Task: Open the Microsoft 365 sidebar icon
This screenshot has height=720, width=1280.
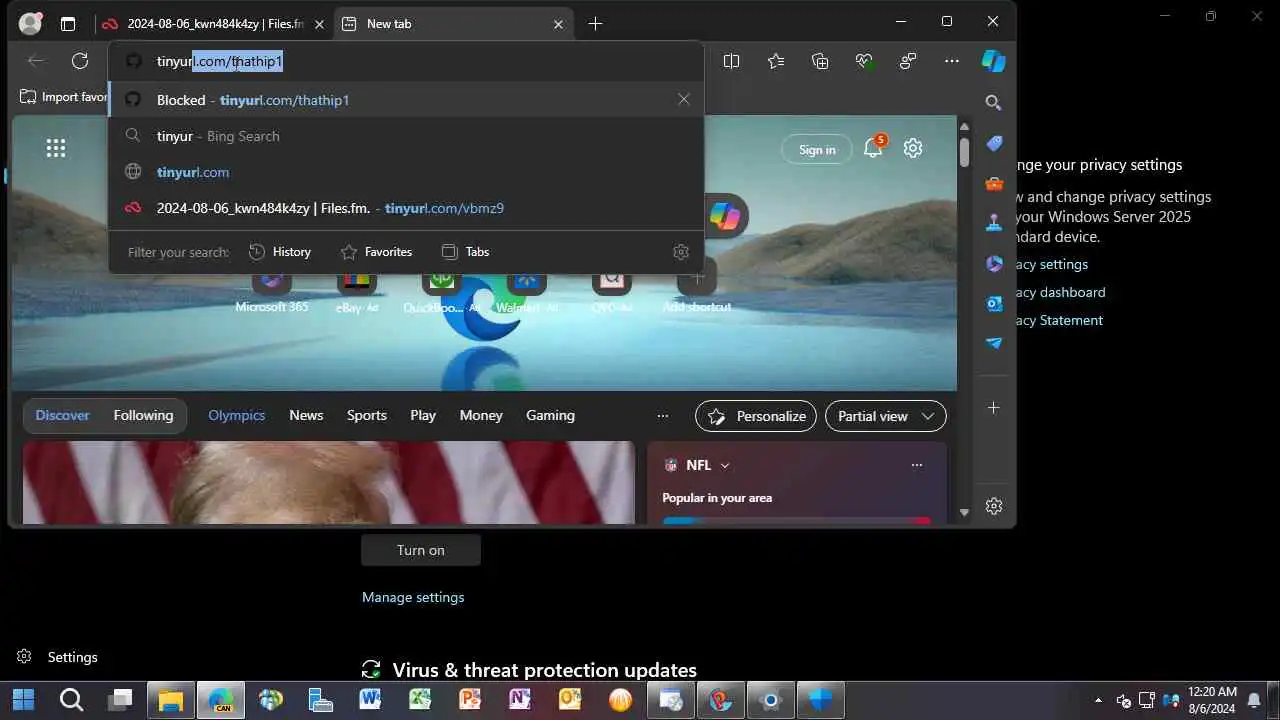Action: pos(993,264)
